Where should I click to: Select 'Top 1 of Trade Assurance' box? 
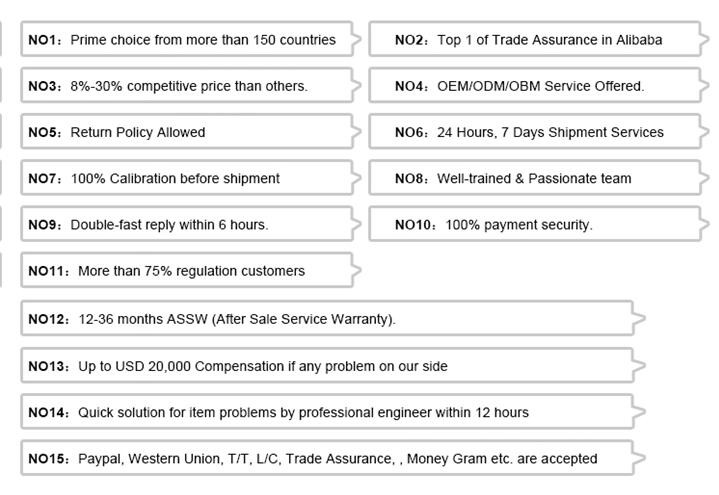pyautogui.click(x=529, y=40)
